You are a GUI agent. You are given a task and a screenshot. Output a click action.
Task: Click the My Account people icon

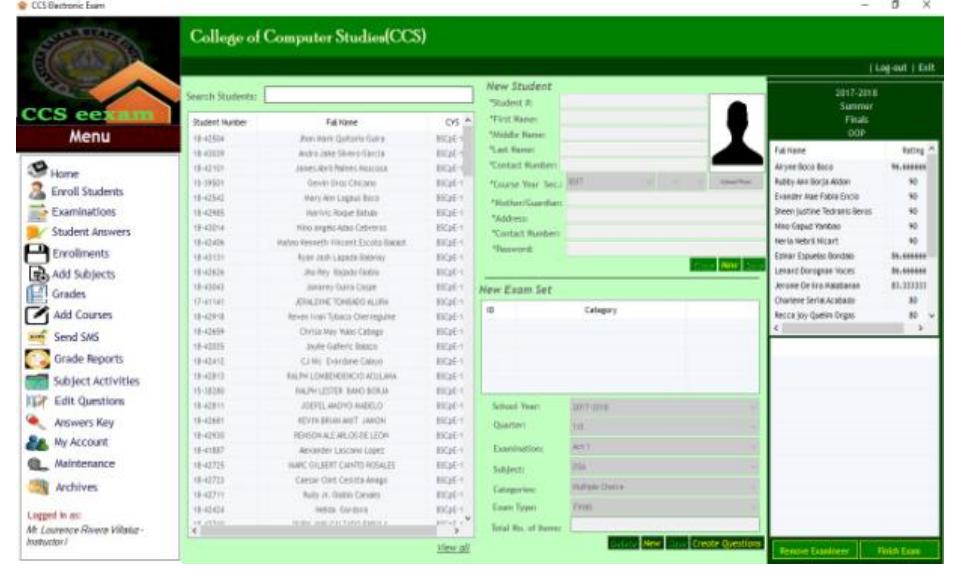point(37,442)
